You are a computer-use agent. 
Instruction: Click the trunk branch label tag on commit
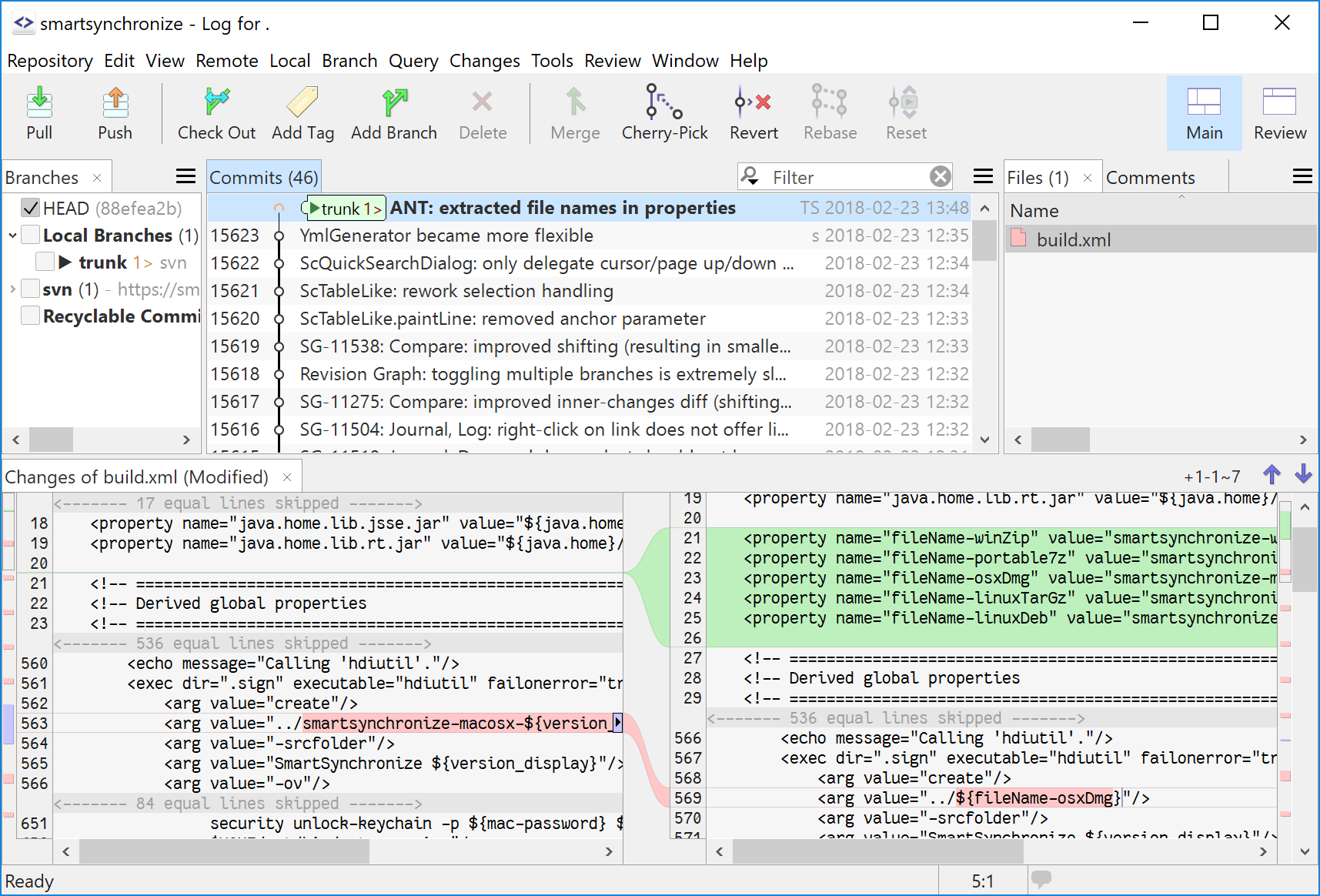345,208
